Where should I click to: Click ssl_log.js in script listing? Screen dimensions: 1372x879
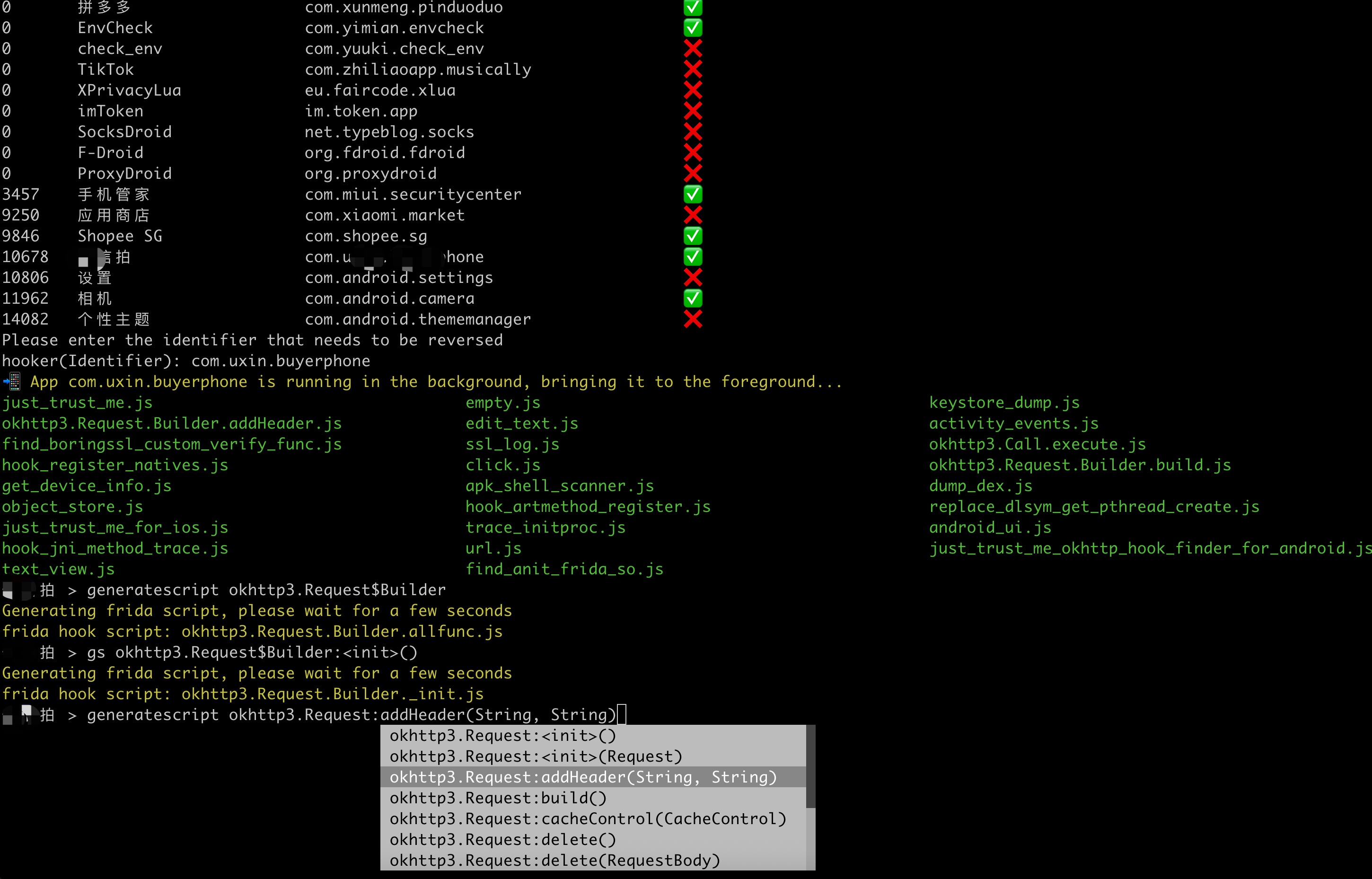[x=512, y=444]
